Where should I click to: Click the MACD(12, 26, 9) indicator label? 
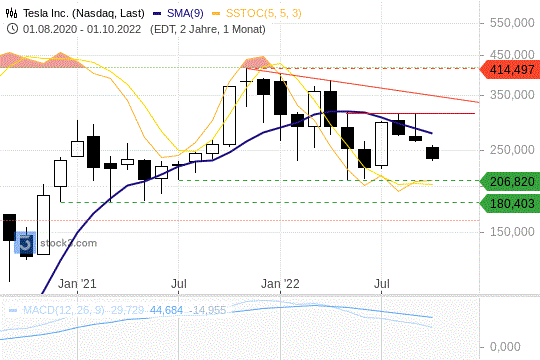64,310
